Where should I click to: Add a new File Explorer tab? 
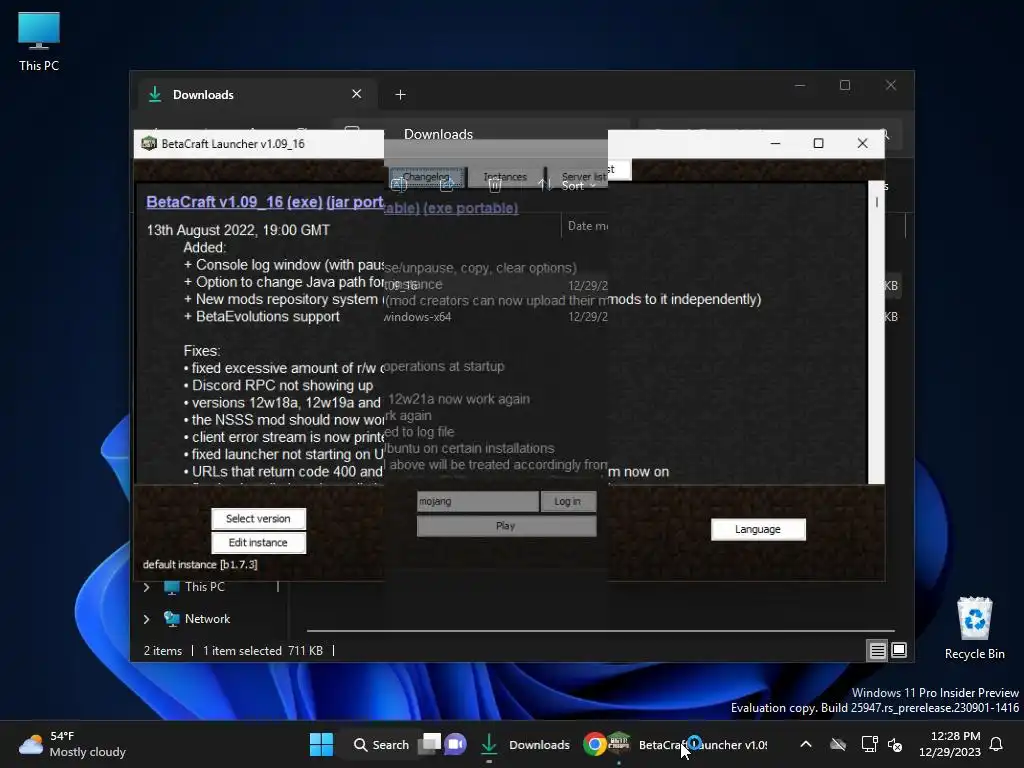(x=400, y=95)
